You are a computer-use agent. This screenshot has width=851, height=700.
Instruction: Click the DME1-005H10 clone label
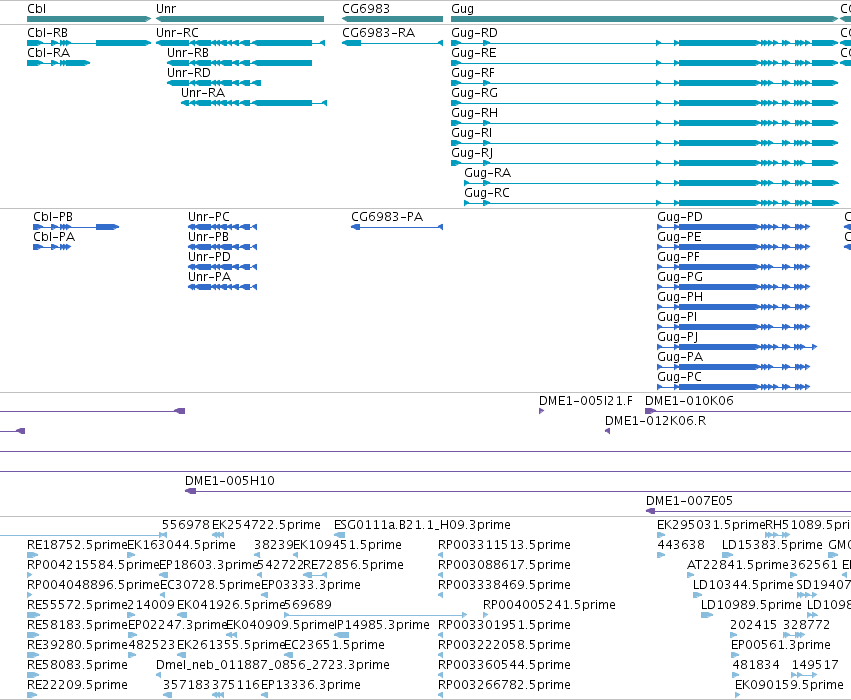tap(230, 481)
